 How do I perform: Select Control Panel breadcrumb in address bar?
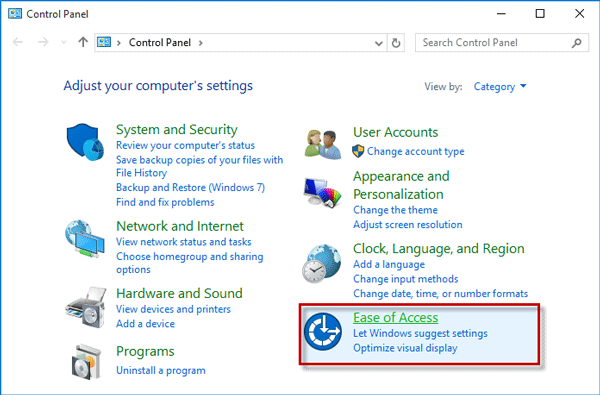click(x=160, y=42)
